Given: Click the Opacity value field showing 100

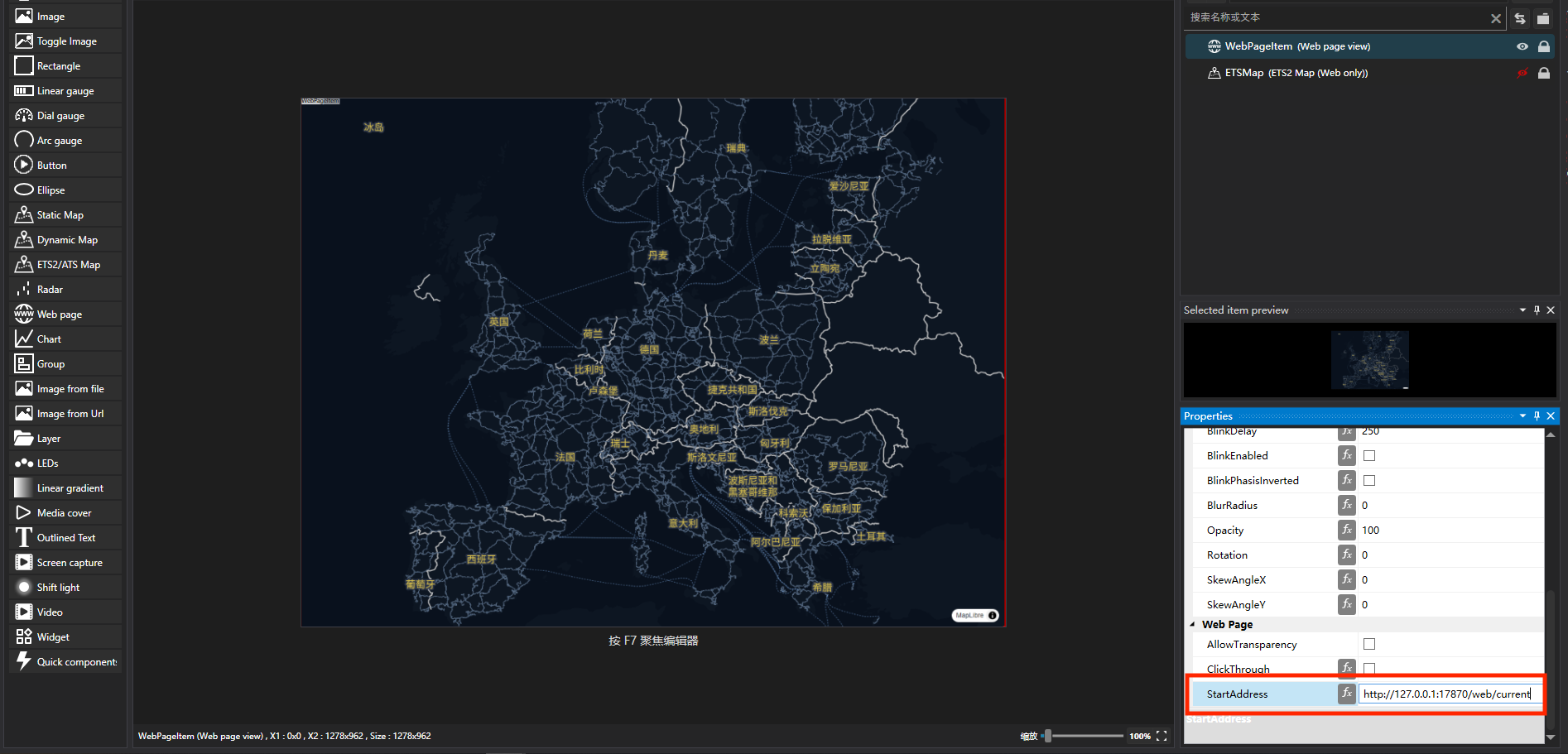Looking at the screenshot, I should click(x=1451, y=530).
